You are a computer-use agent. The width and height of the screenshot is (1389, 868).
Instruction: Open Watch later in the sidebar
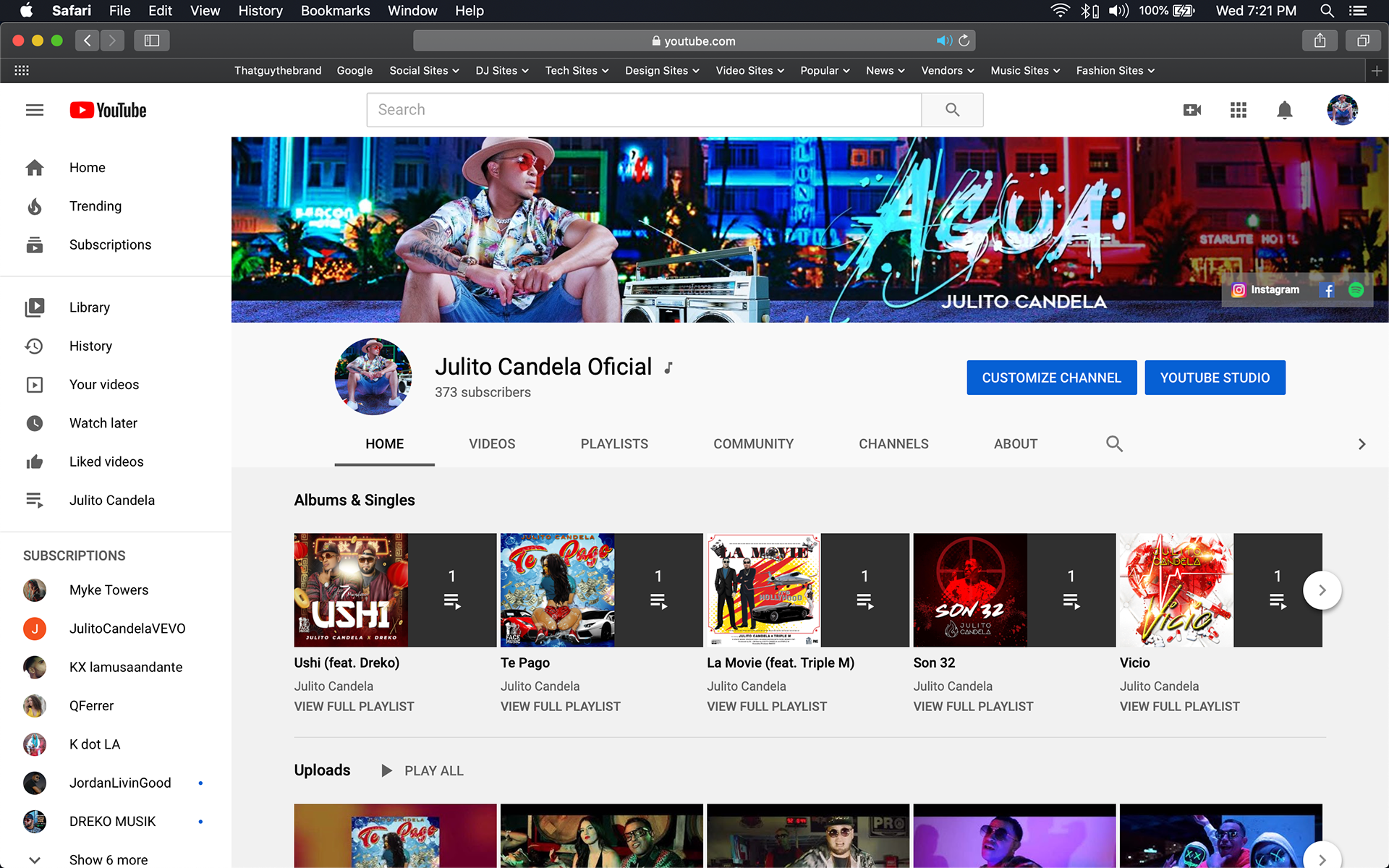103,423
